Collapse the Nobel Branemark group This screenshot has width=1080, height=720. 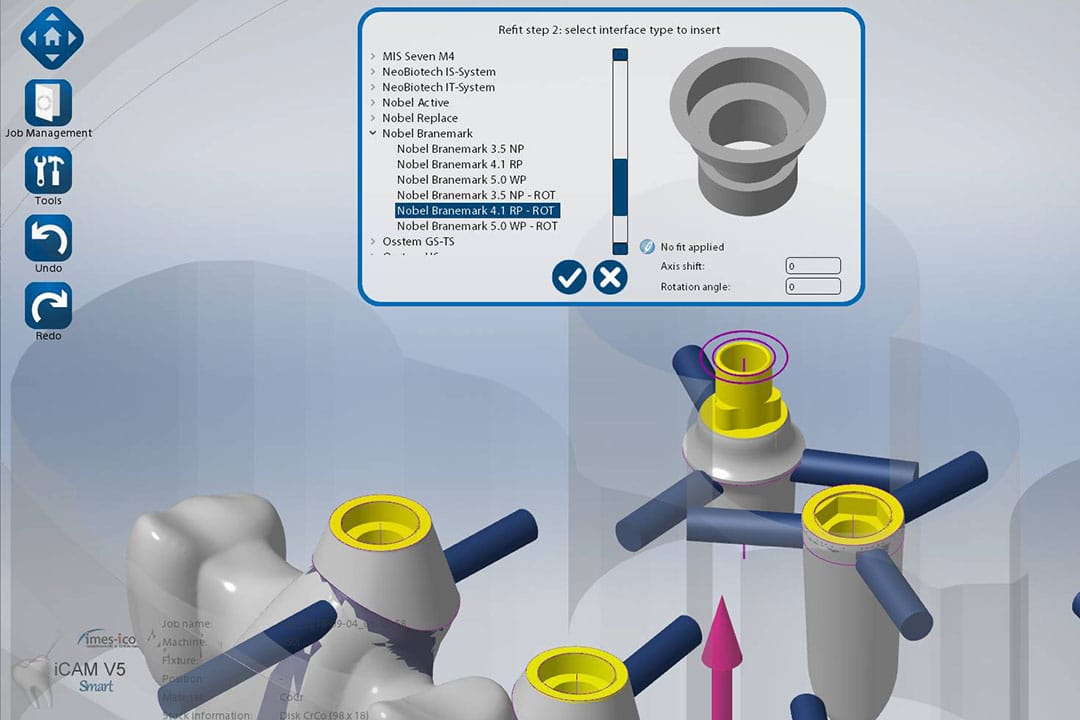373,134
